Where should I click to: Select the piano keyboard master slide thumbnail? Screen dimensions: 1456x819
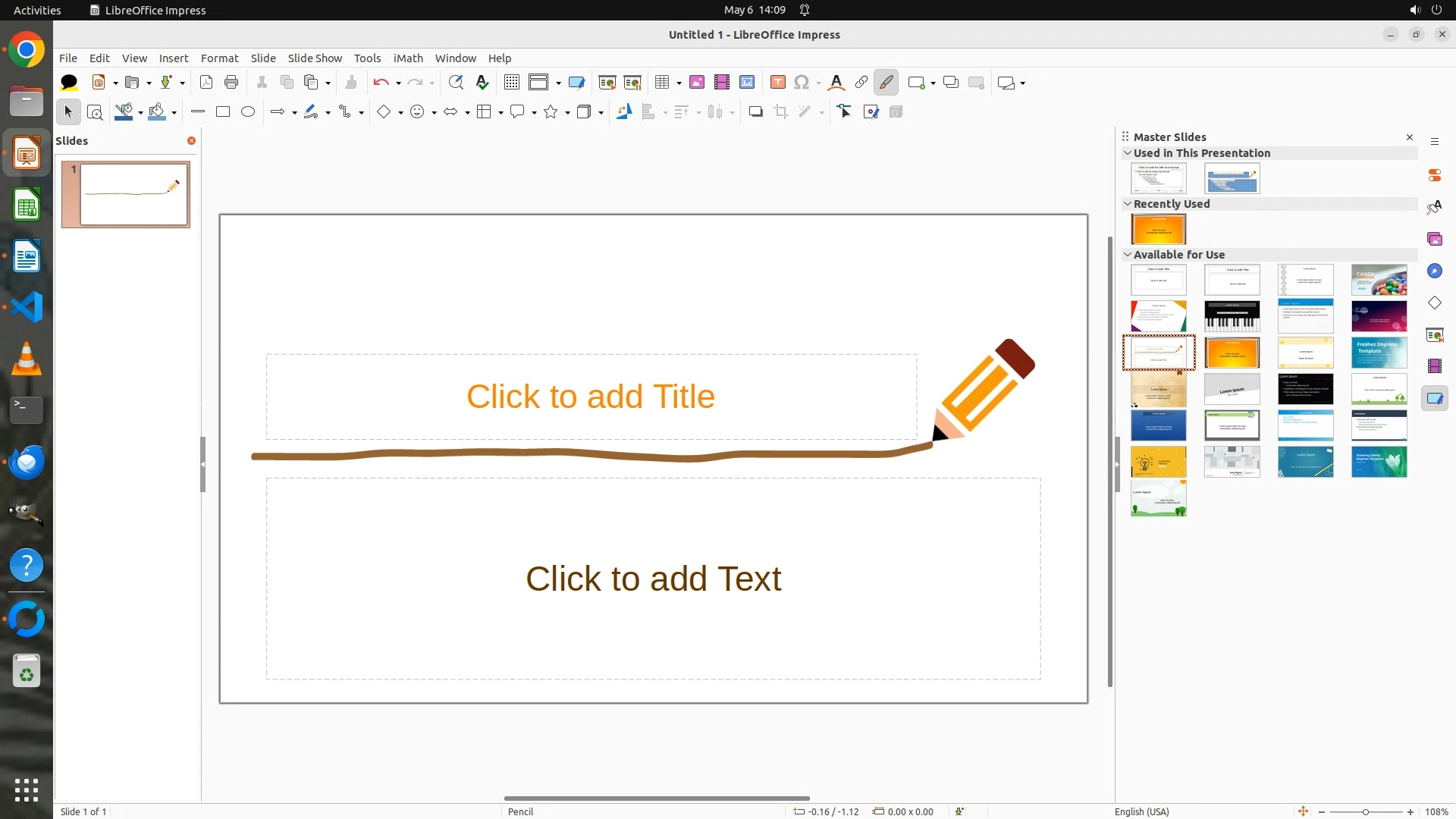(x=1232, y=316)
